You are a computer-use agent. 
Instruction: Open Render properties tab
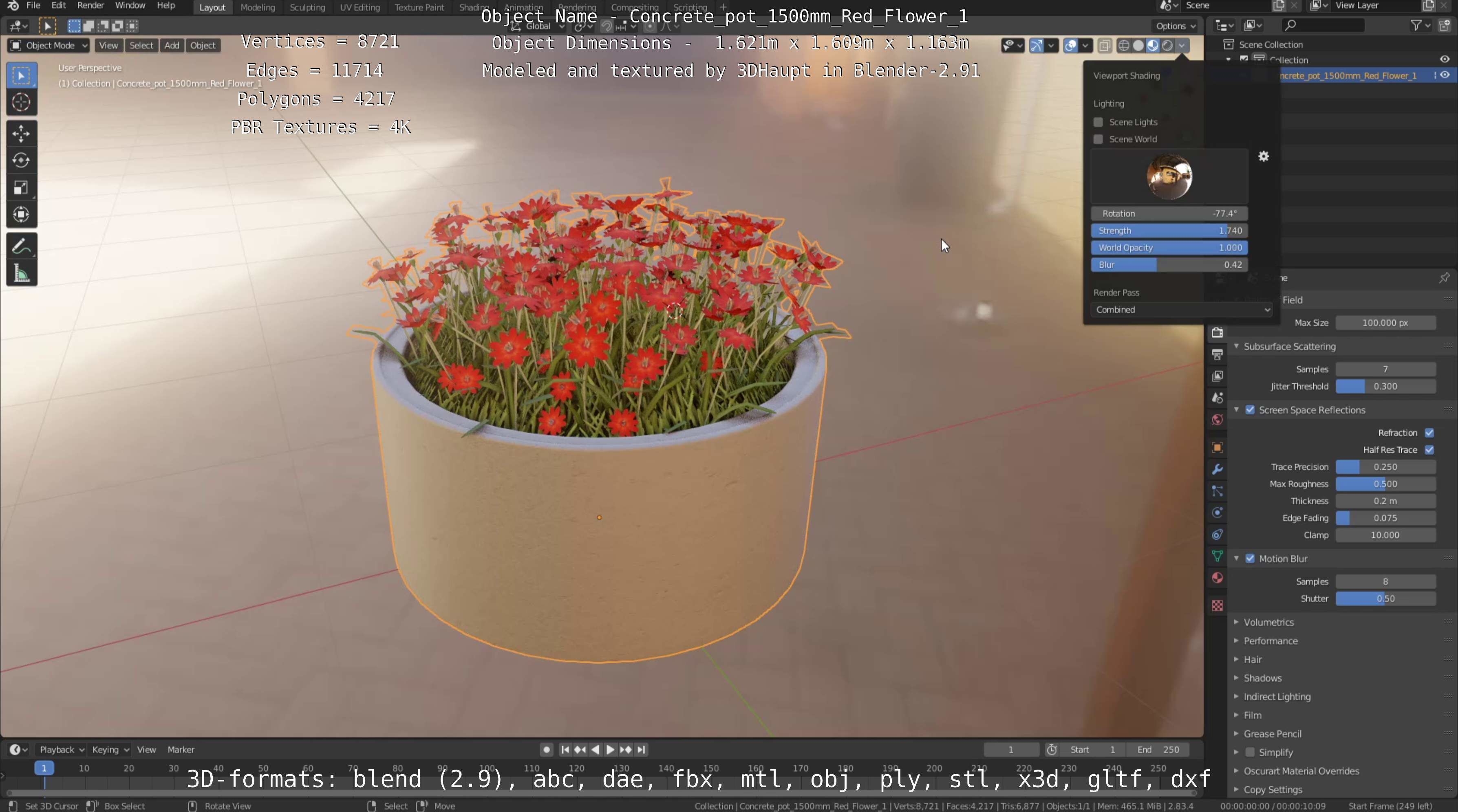(1218, 333)
